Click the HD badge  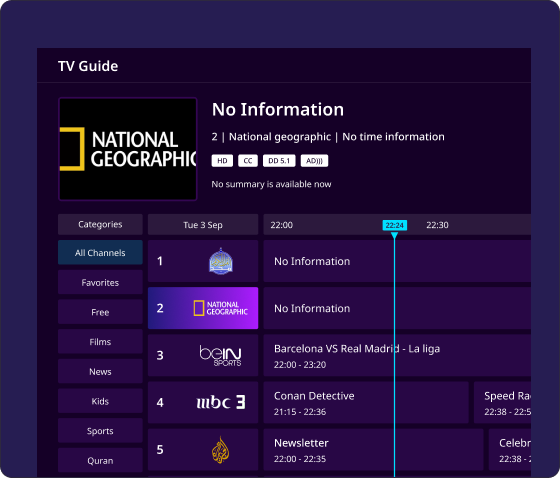[x=222, y=161]
